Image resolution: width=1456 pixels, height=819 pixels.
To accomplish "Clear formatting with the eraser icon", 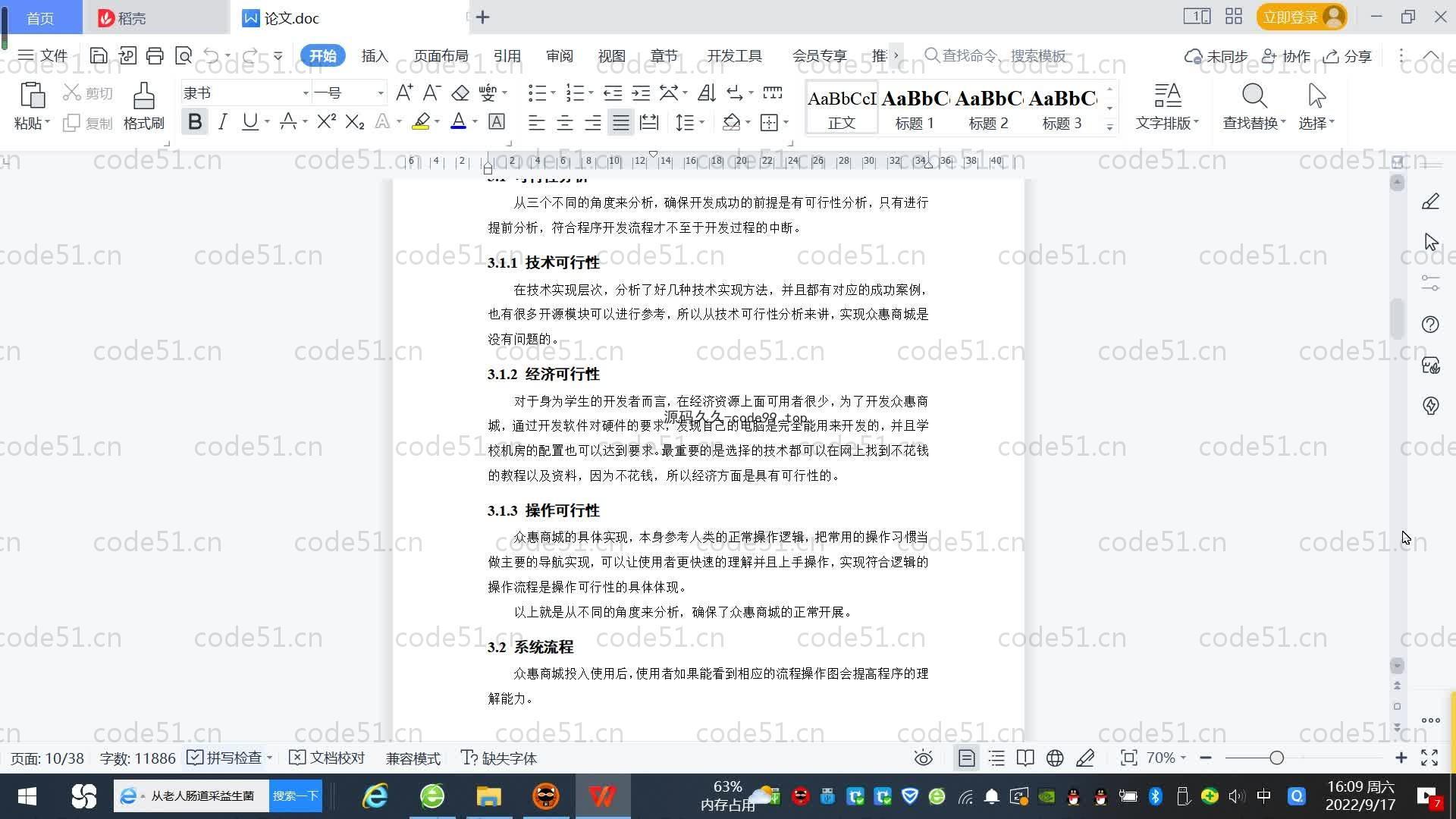I will click(460, 93).
